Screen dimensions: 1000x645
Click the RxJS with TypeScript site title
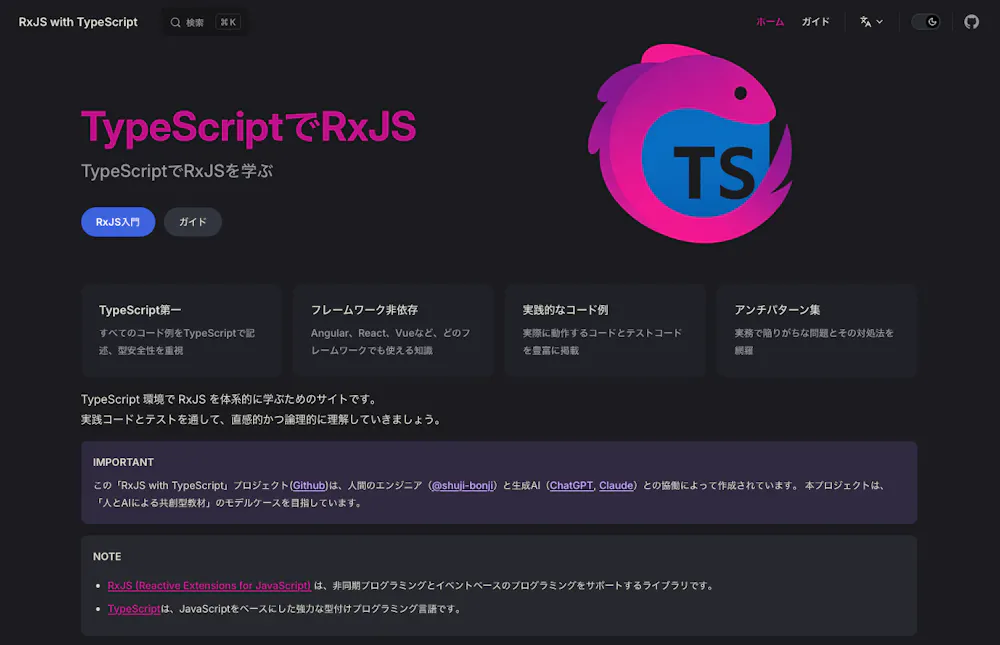[78, 22]
